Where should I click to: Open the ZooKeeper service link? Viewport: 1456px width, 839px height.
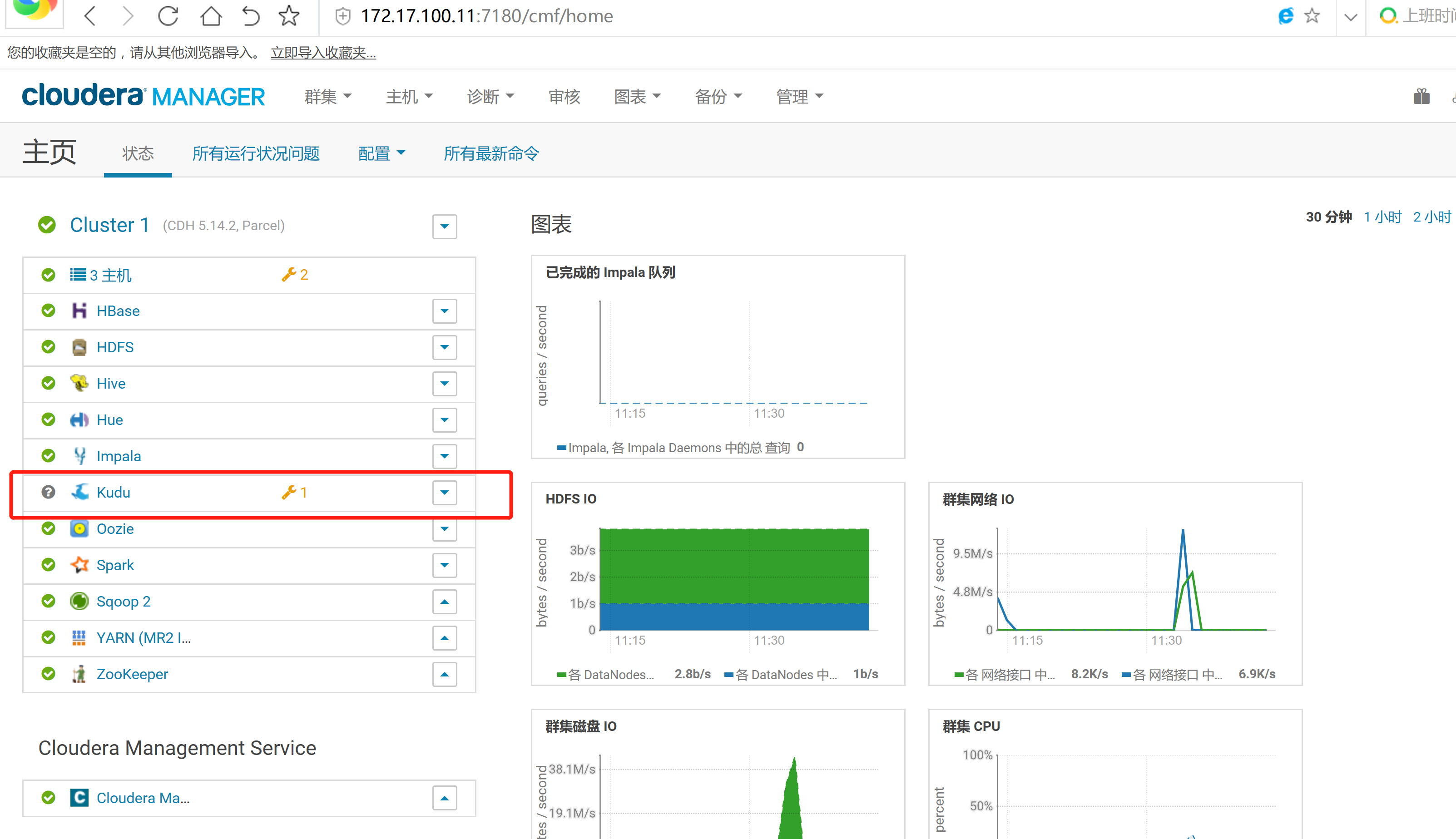pyautogui.click(x=132, y=674)
